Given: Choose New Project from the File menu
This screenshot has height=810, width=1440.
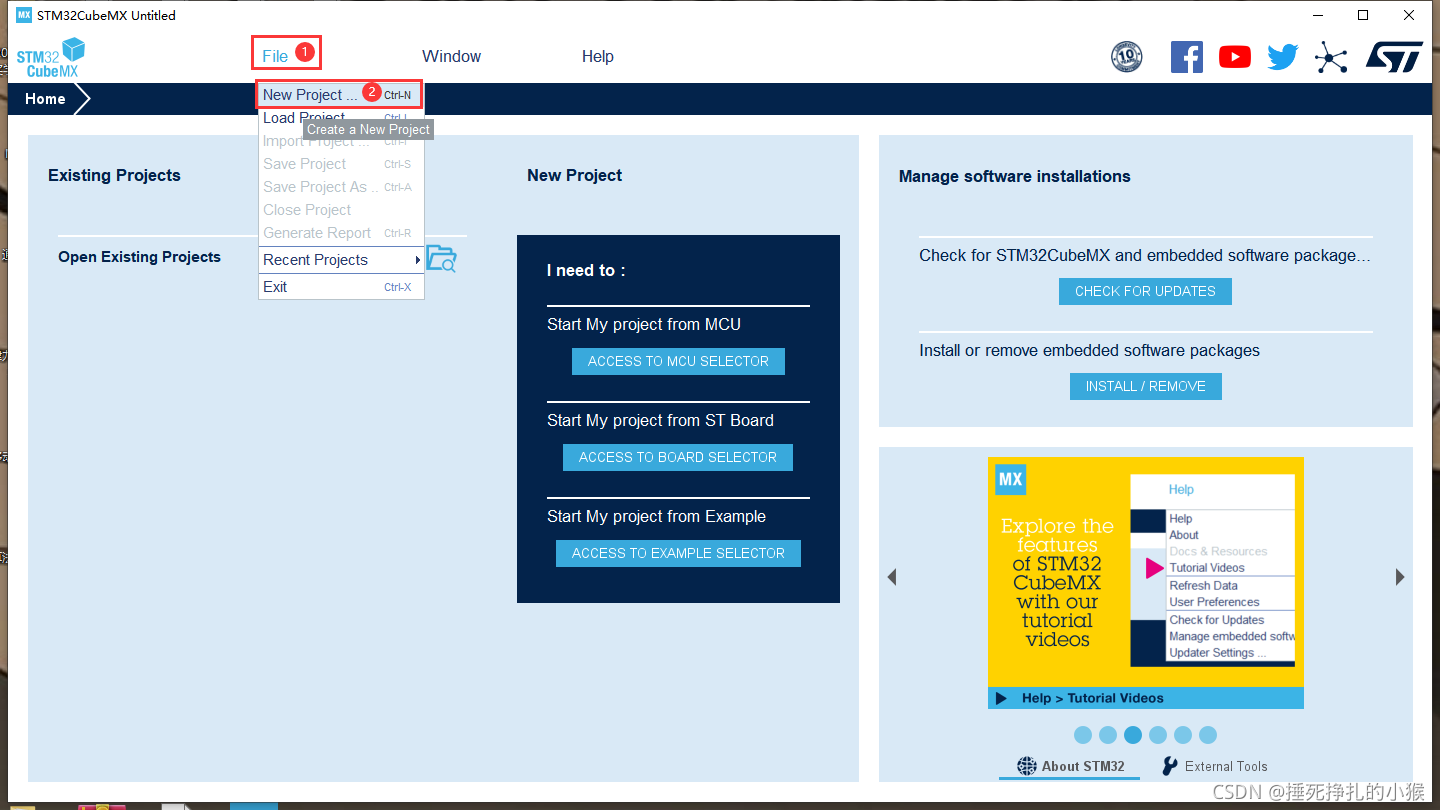Looking at the screenshot, I should 340,95.
